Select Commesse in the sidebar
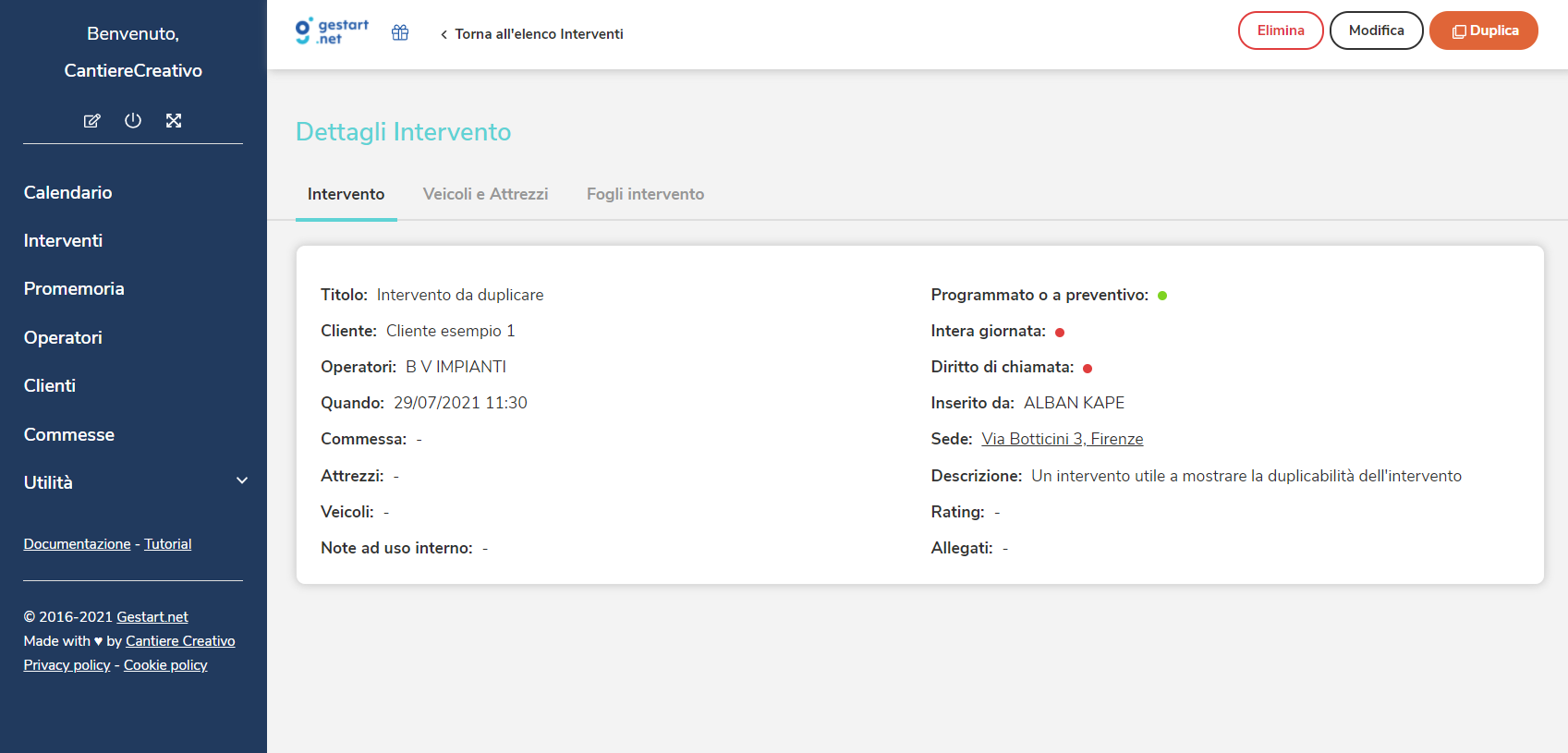 [69, 434]
